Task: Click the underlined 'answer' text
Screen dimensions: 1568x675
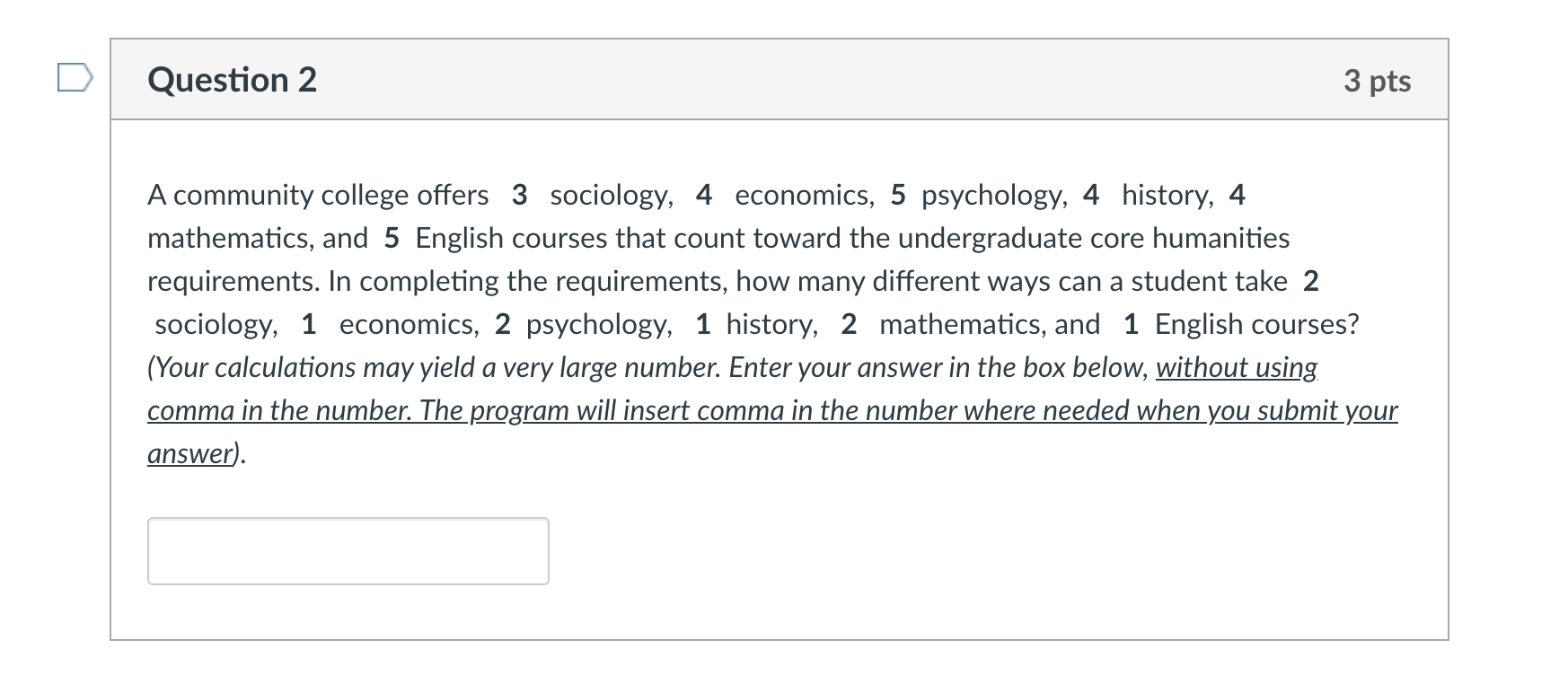Action: tap(187, 453)
